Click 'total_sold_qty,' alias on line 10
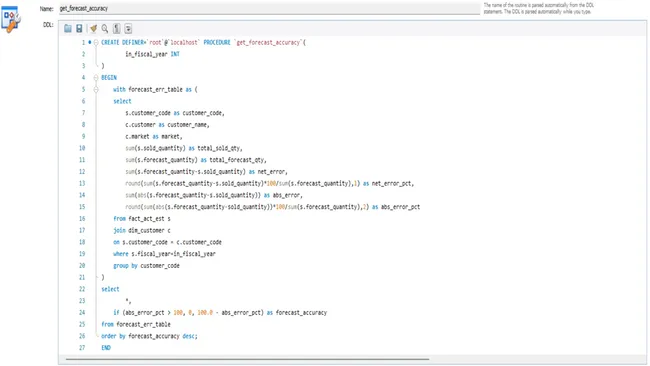This screenshot has width=650, height=366. 220,148
